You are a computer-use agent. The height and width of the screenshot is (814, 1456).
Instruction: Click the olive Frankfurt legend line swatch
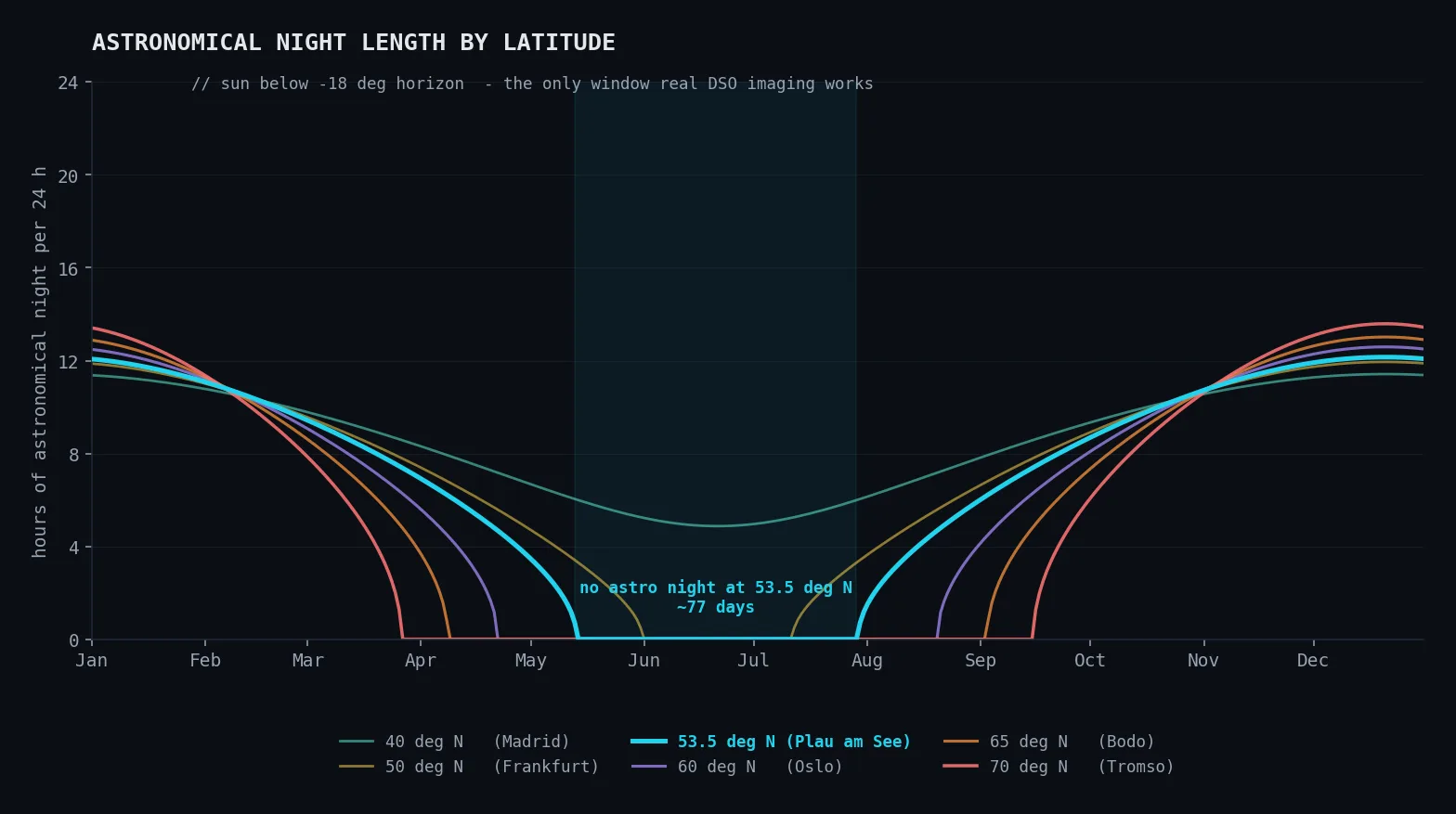pyautogui.click(x=357, y=767)
